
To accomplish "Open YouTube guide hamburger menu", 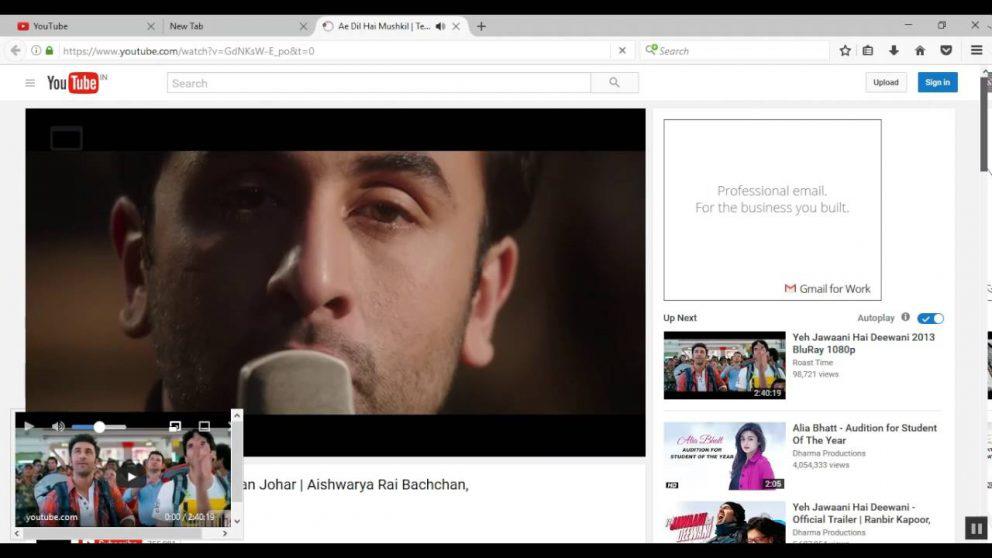I will click(30, 83).
